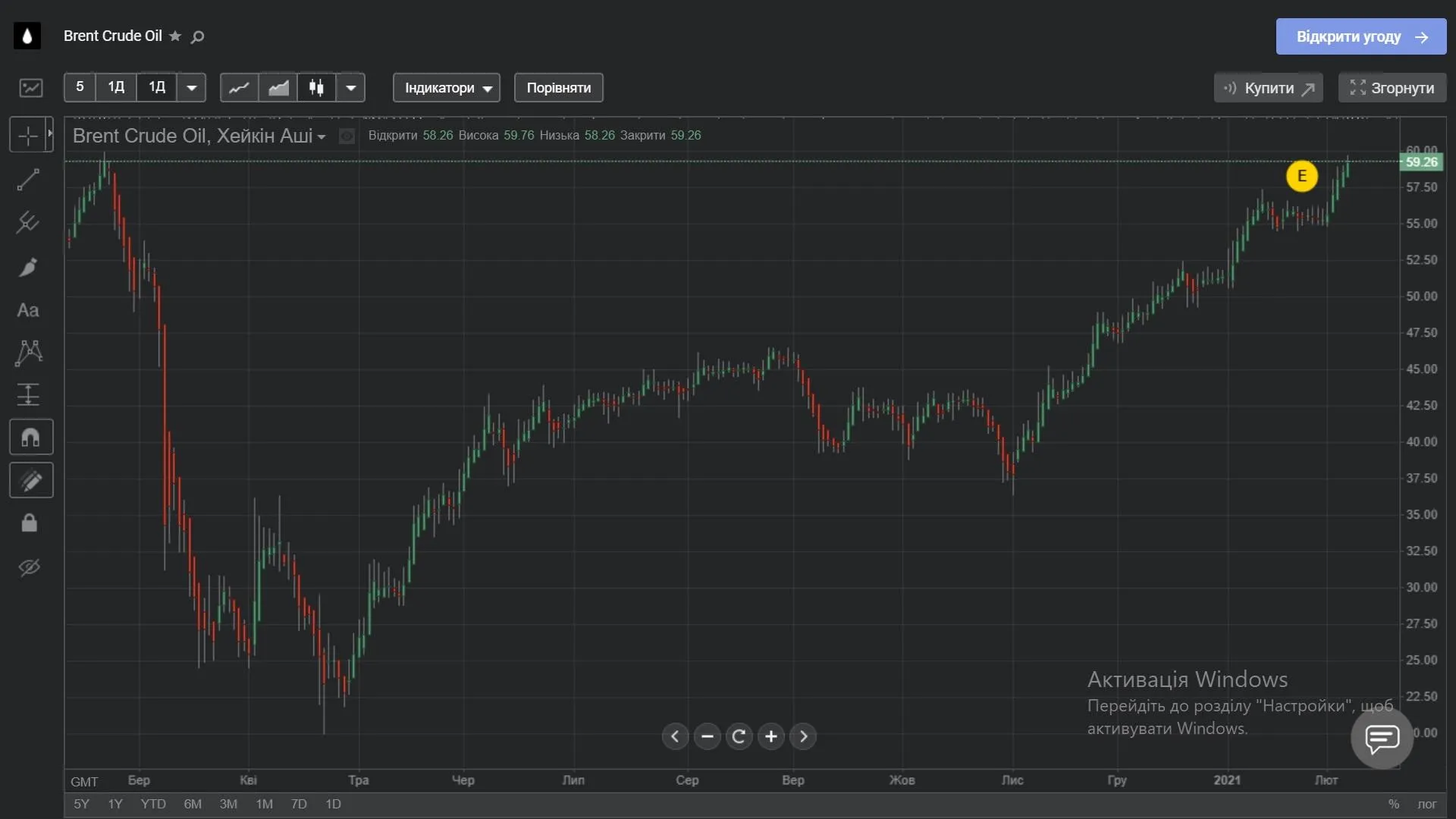
Task: Open the Індикатори menu
Action: tap(447, 87)
